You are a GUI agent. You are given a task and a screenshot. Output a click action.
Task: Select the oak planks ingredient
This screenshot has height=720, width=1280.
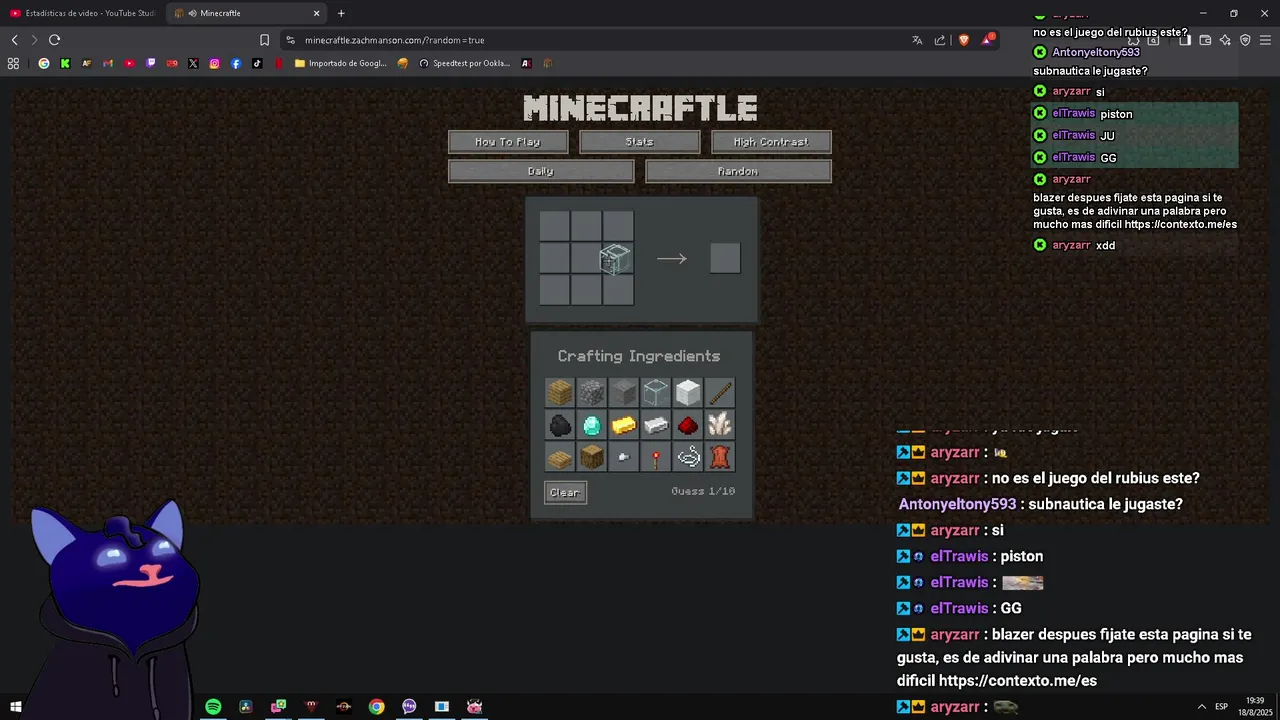560,393
